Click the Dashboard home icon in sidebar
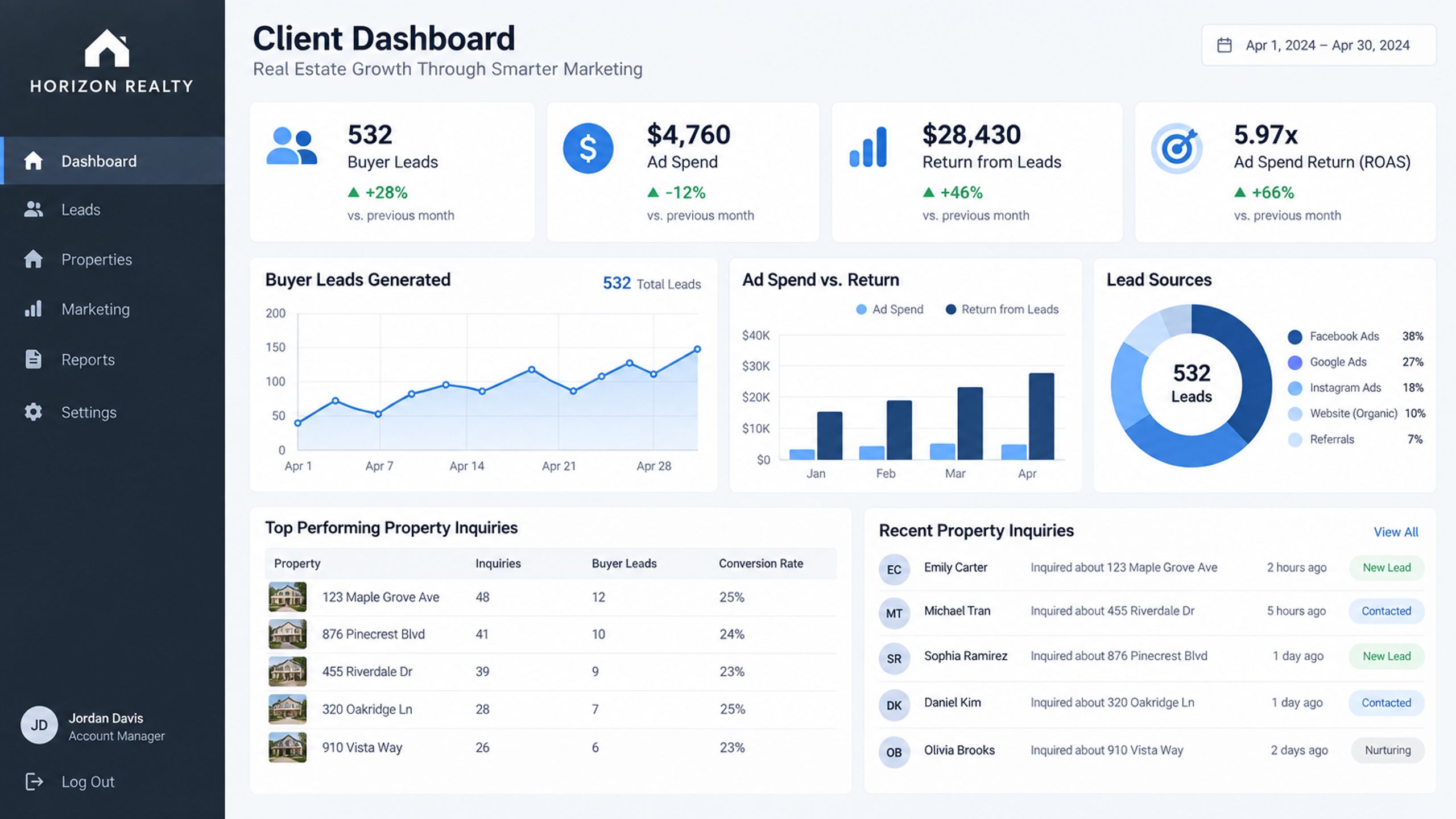The width and height of the screenshot is (1456, 819). (33, 161)
